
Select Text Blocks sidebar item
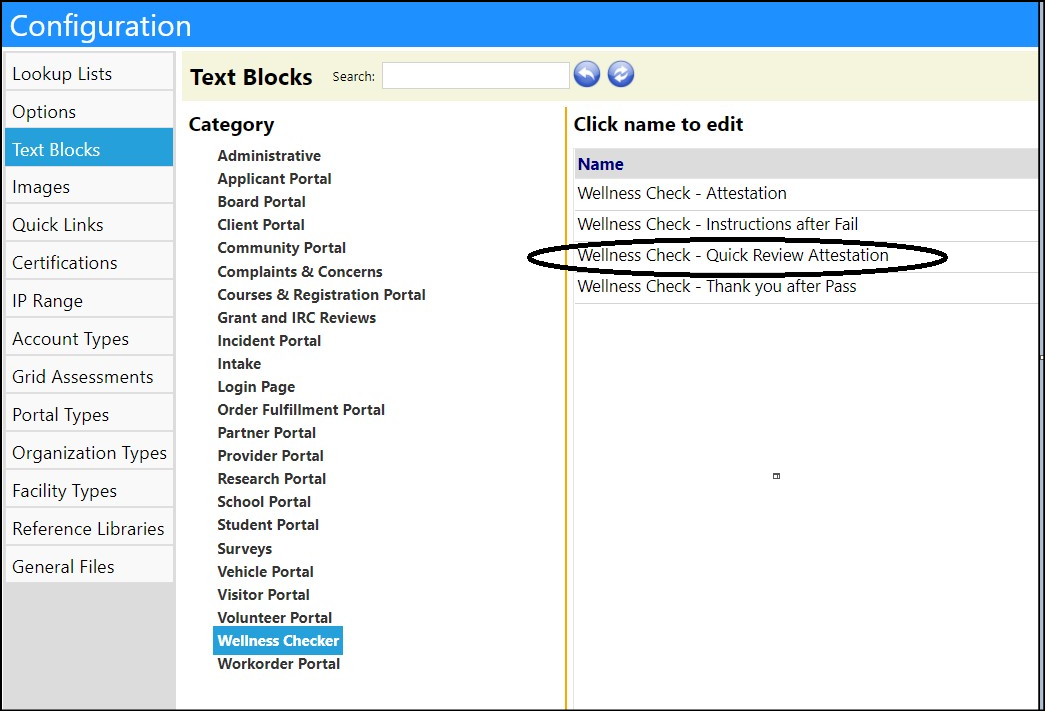(89, 149)
